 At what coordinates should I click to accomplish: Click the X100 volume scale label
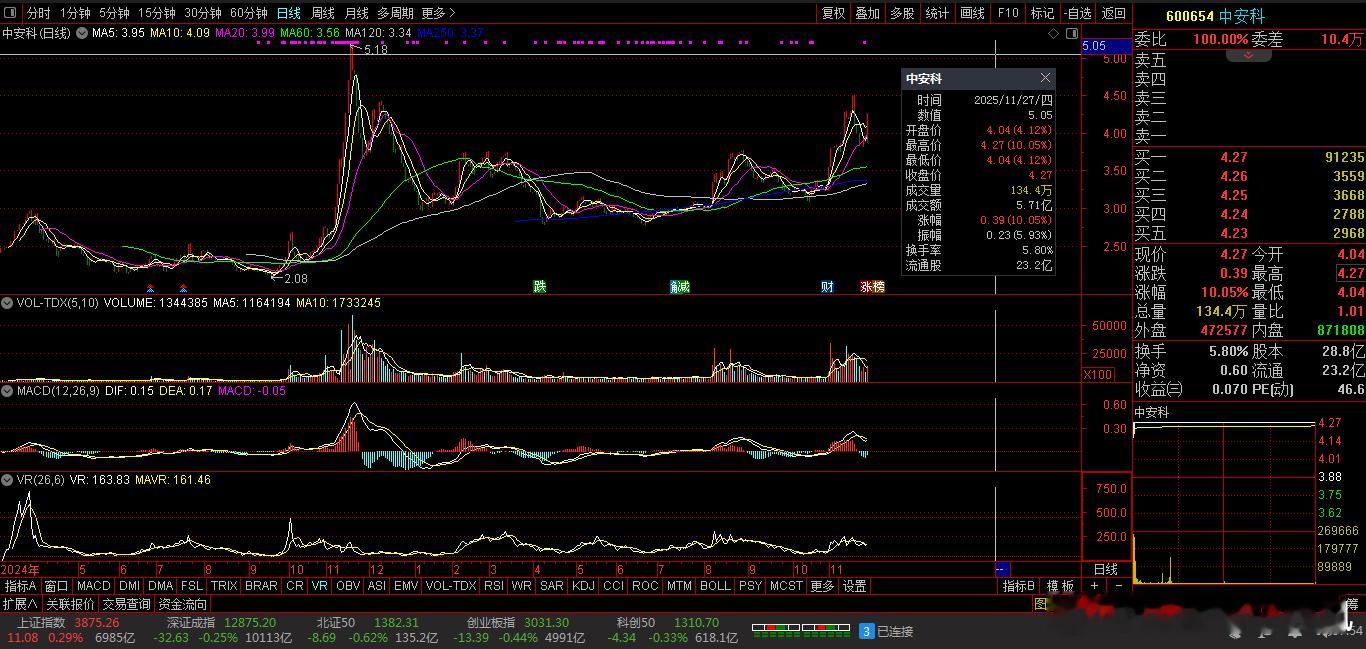(1097, 375)
